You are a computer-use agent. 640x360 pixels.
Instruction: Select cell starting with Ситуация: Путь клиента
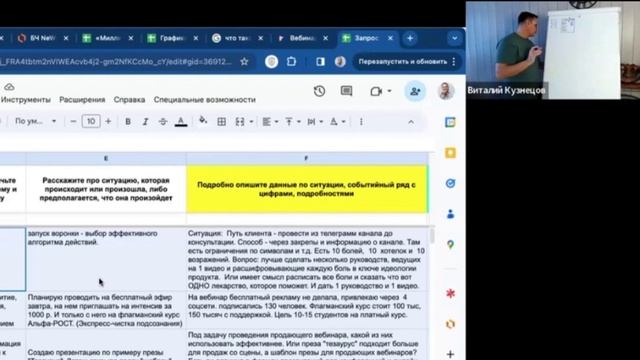point(307,259)
